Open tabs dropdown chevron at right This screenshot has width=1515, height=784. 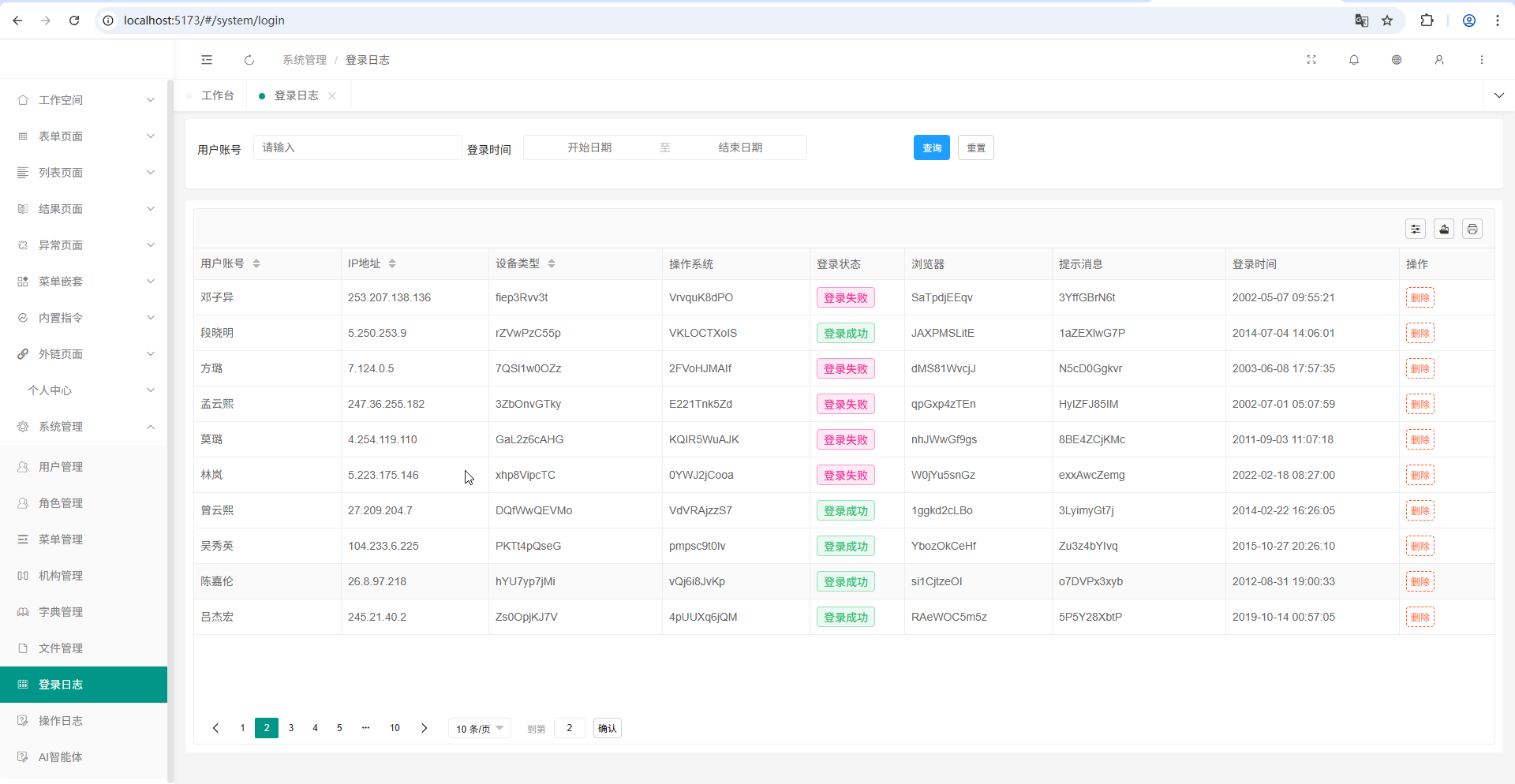pos(1498,95)
